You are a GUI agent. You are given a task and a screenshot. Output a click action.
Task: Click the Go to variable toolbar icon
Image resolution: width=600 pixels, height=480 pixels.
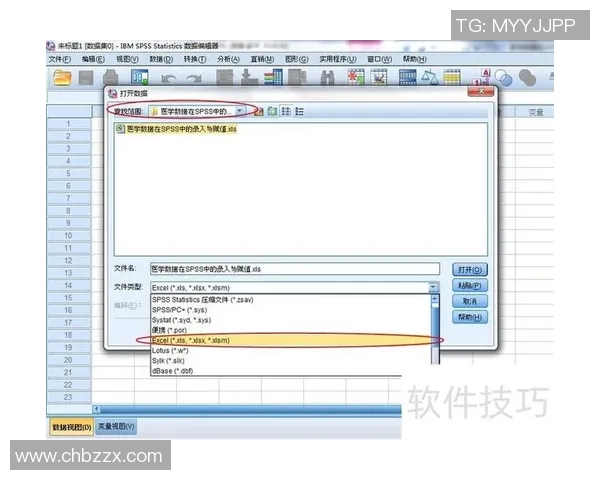[249, 77]
